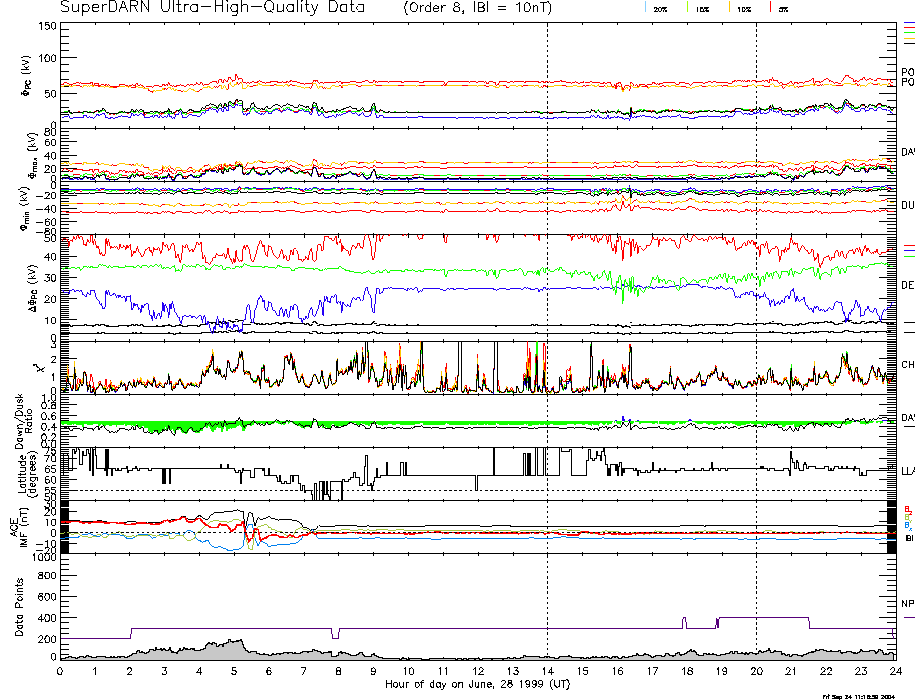Click the hour 24 x-axis tick label
The width and height of the screenshot is (915, 700).
pyautogui.click(x=893, y=671)
